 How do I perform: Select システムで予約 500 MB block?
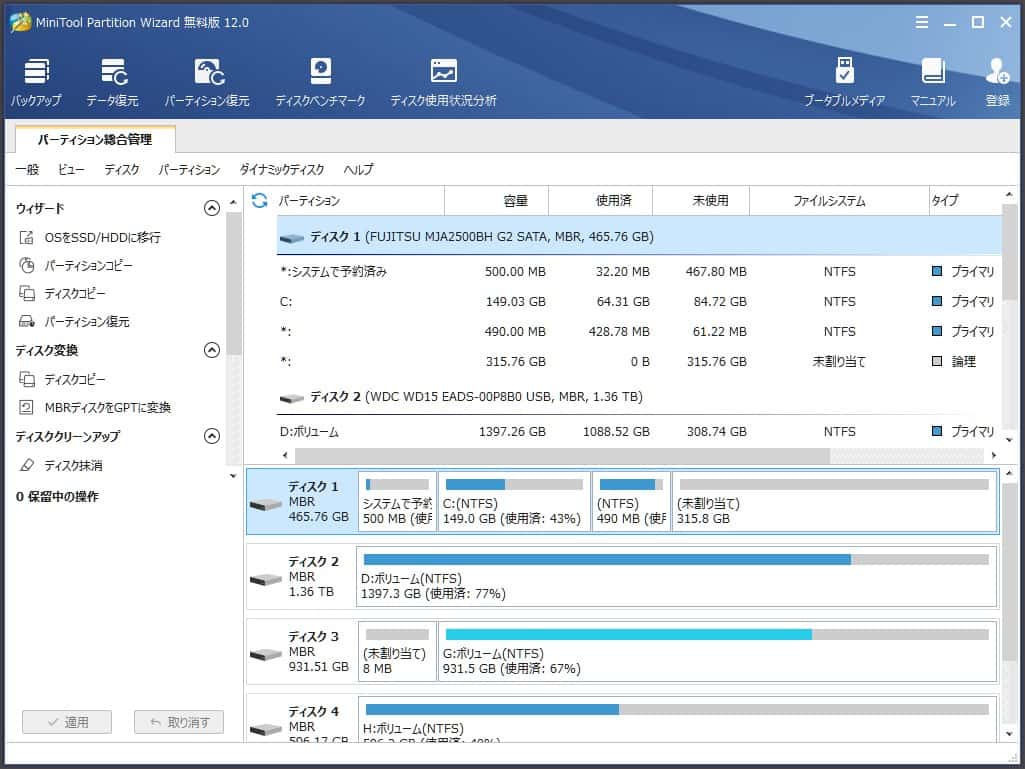(397, 502)
